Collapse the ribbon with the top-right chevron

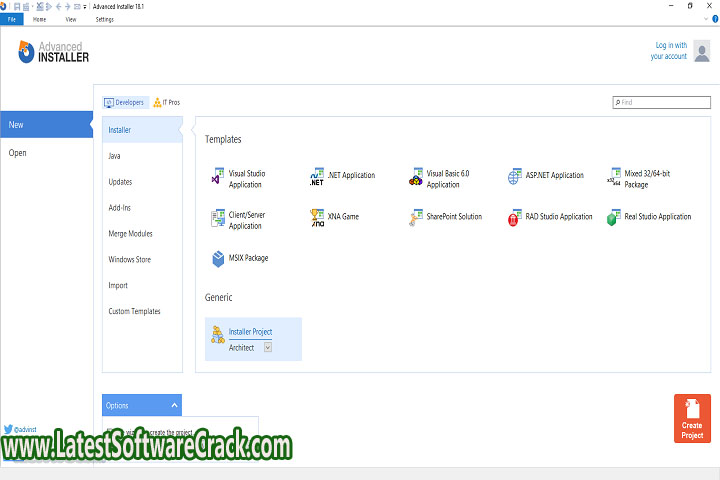pos(706,19)
